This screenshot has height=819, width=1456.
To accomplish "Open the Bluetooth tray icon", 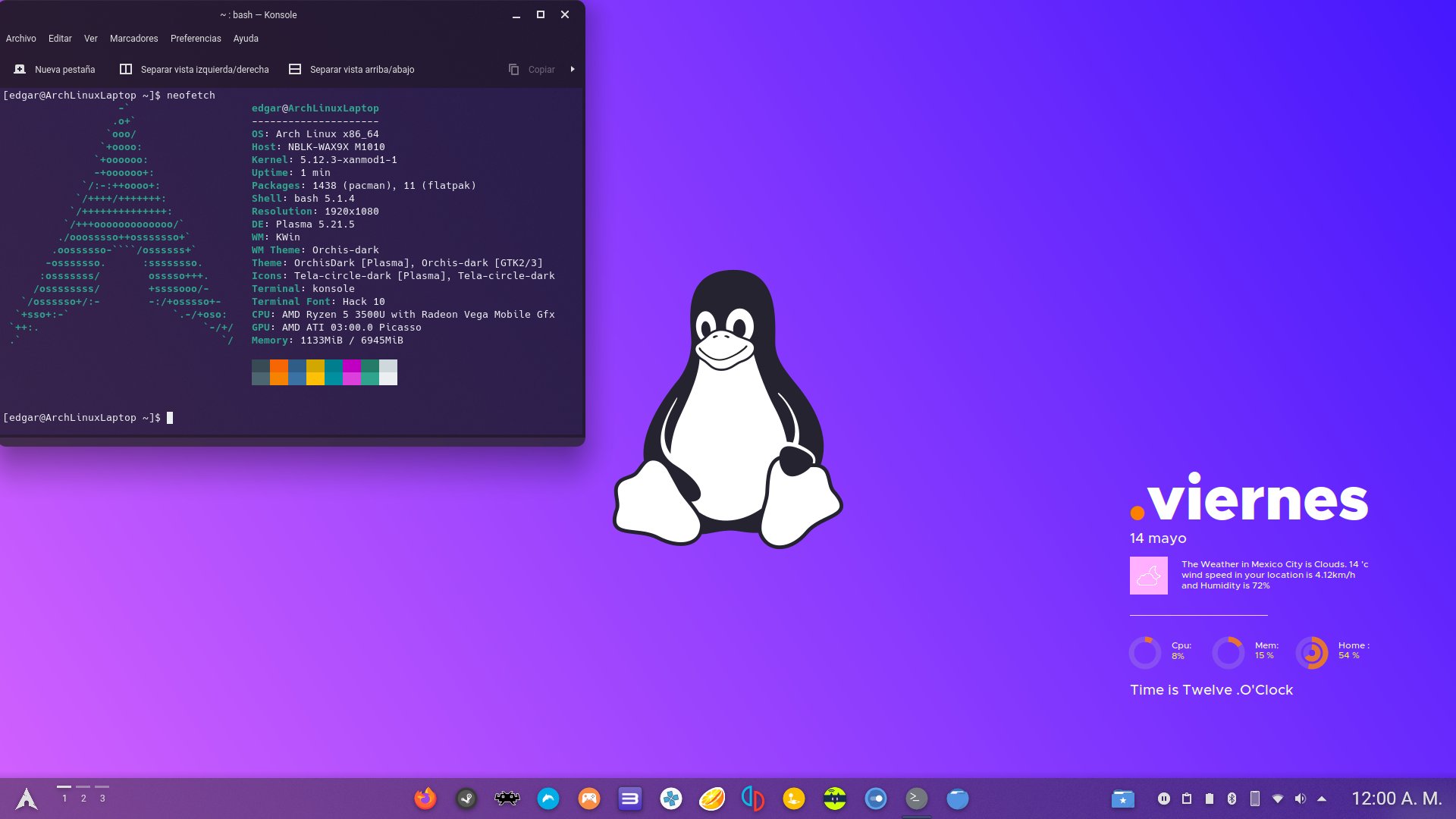I will coord(1232,799).
